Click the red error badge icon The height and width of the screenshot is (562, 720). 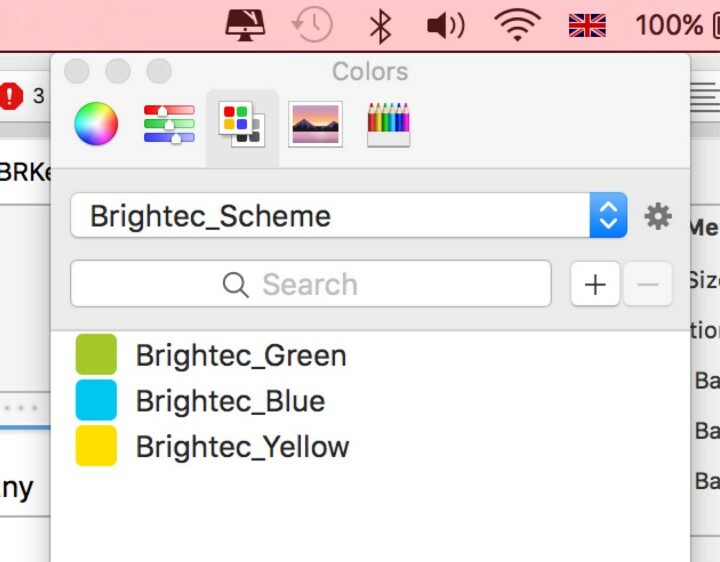pos(11,96)
